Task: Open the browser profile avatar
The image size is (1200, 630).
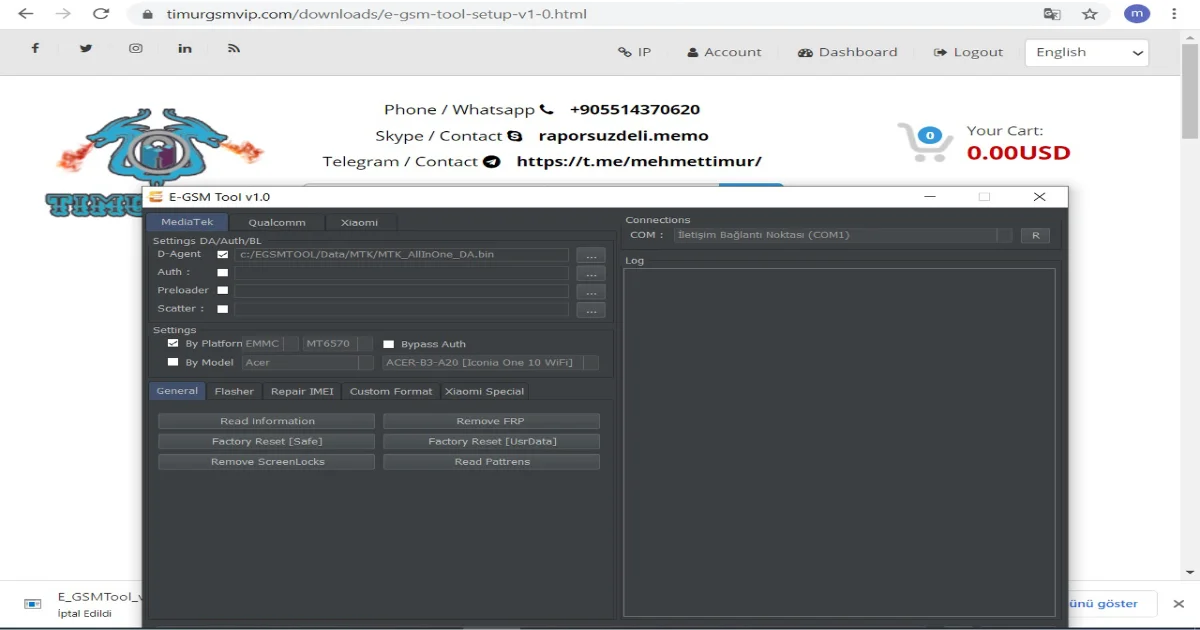Action: [x=1137, y=14]
